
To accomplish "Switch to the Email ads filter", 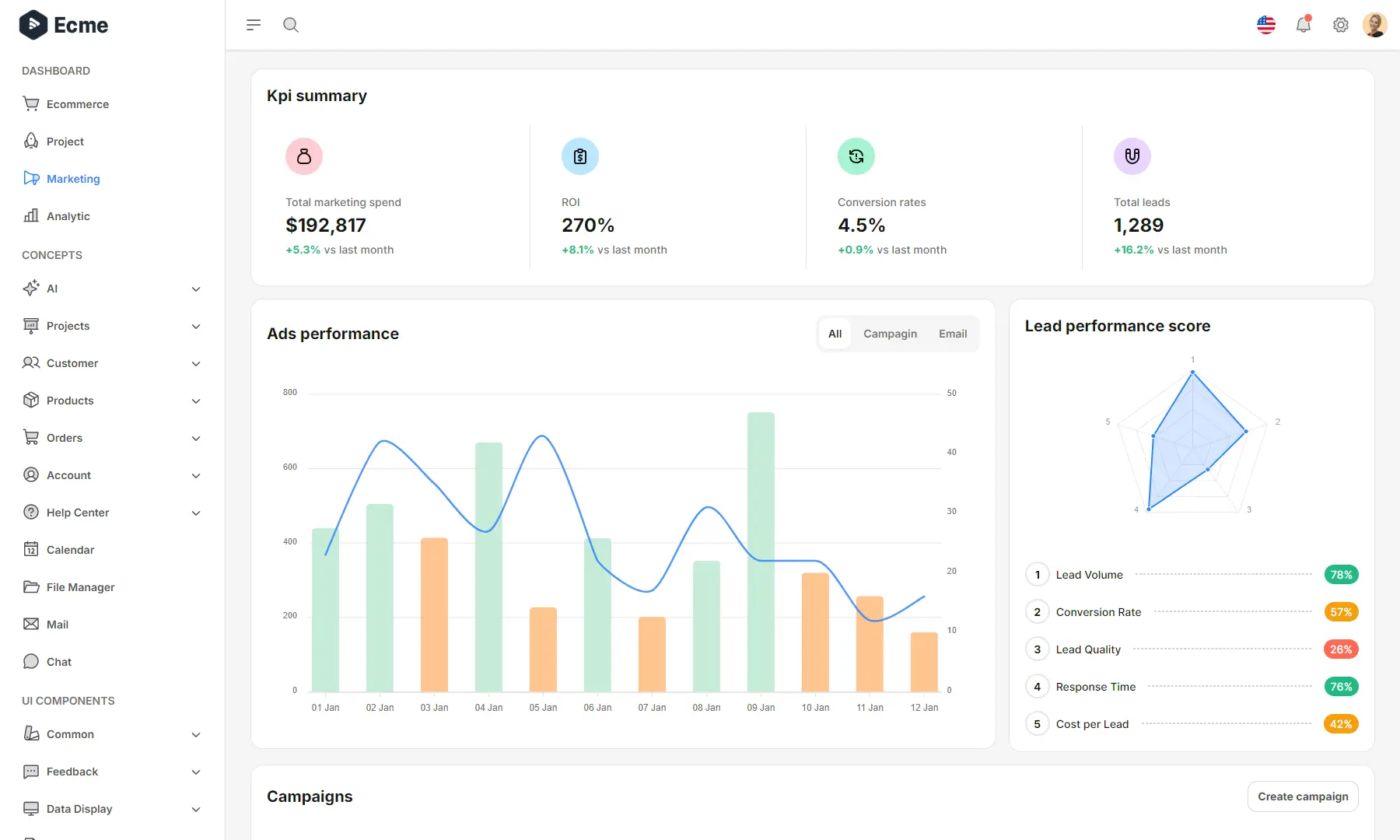I will [x=953, y=333].
